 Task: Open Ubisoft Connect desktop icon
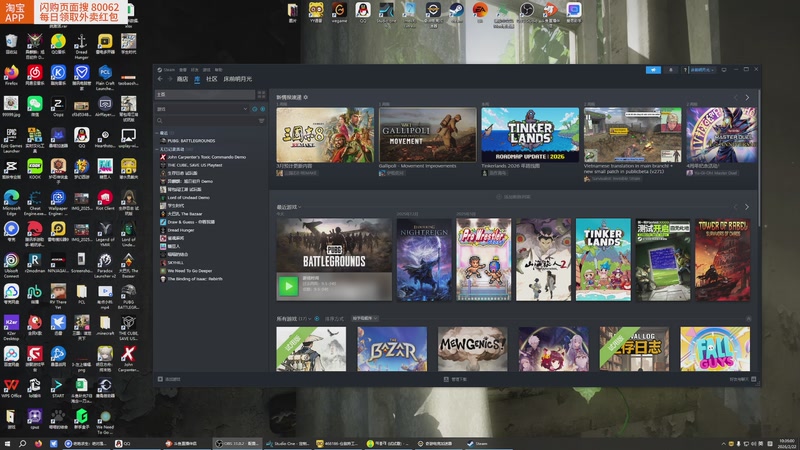pyautogui.click(x=11, y=265)
